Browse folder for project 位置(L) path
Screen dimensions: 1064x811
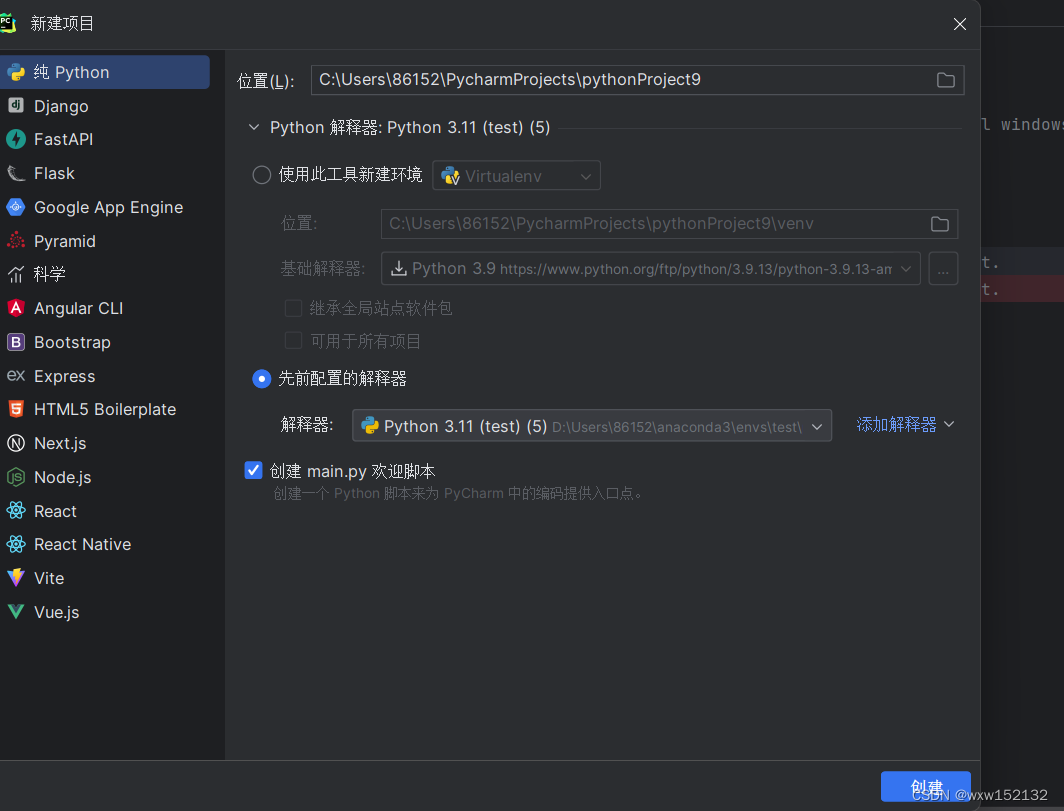(945, 80)
